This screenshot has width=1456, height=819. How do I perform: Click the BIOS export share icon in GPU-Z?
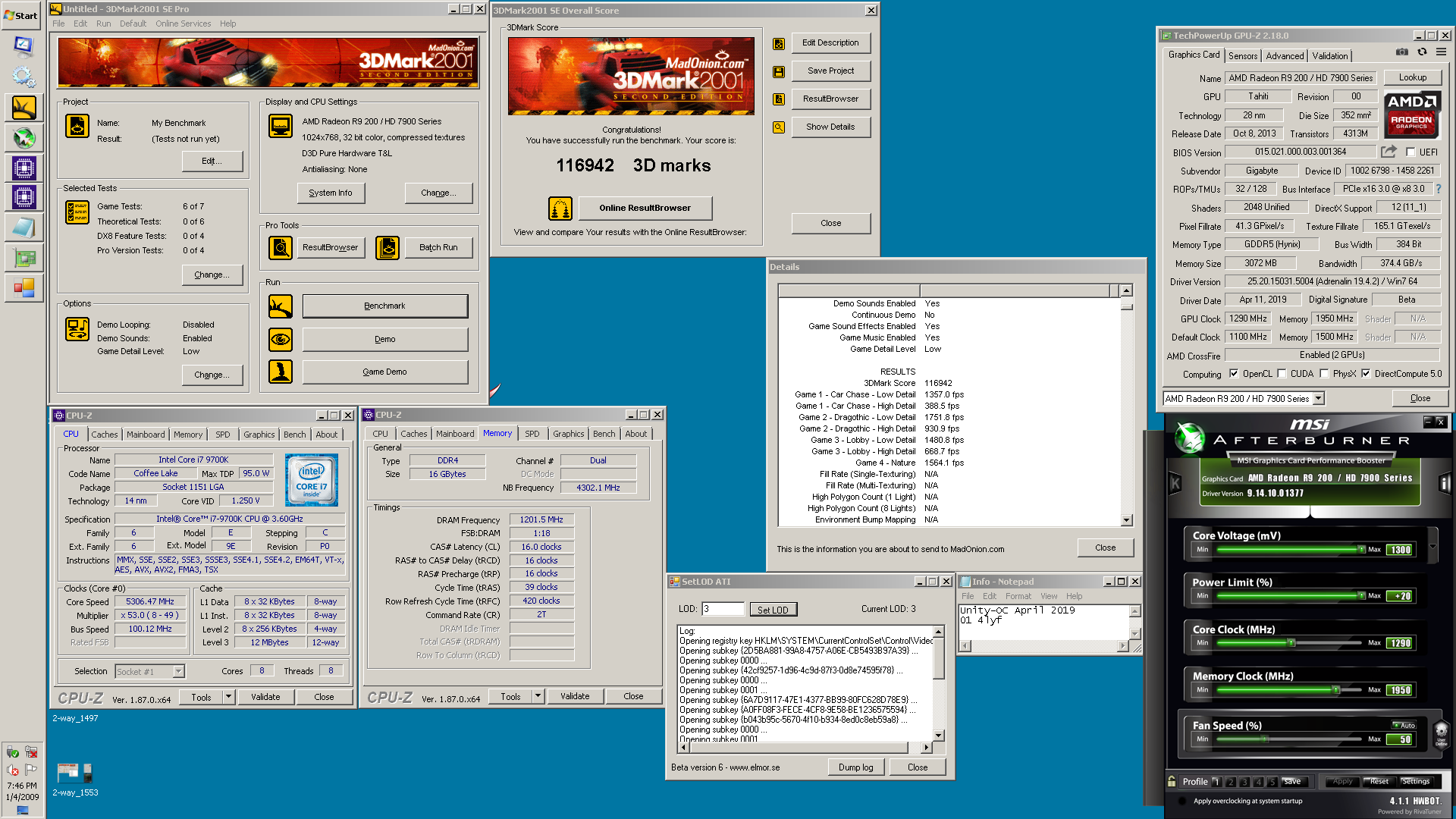(x=1389, y=152)
